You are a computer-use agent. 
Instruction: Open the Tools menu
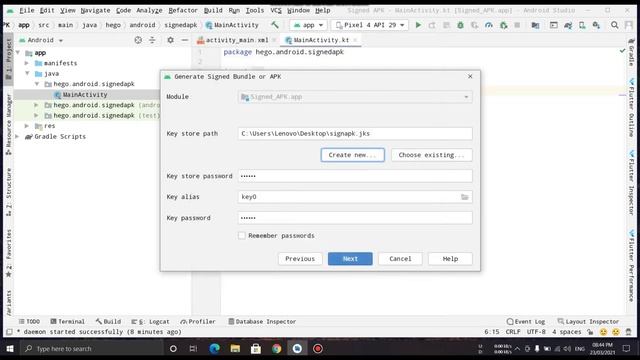tap(255, 10)
